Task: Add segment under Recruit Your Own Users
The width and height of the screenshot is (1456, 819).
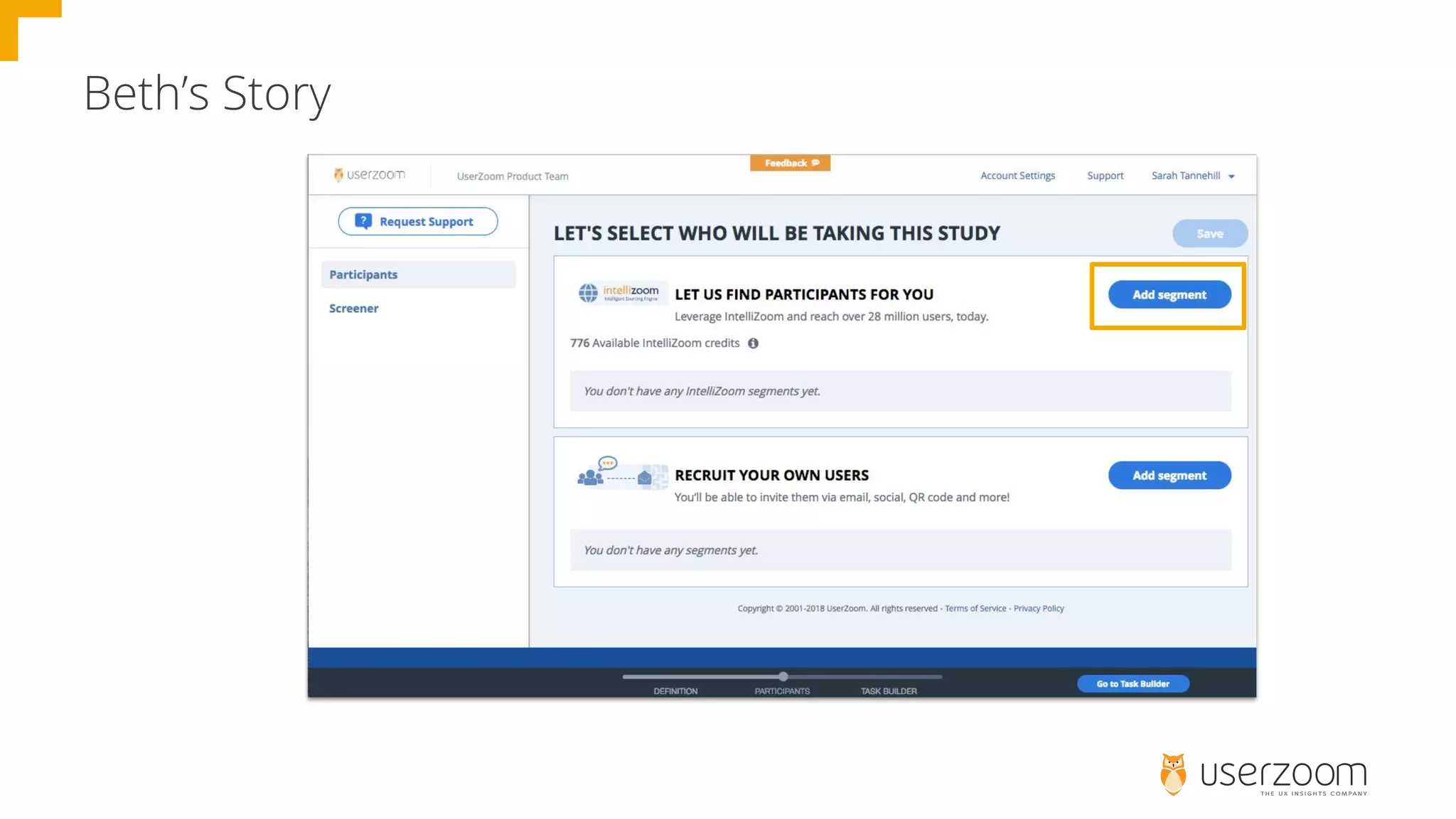Action: point(1169,476)
